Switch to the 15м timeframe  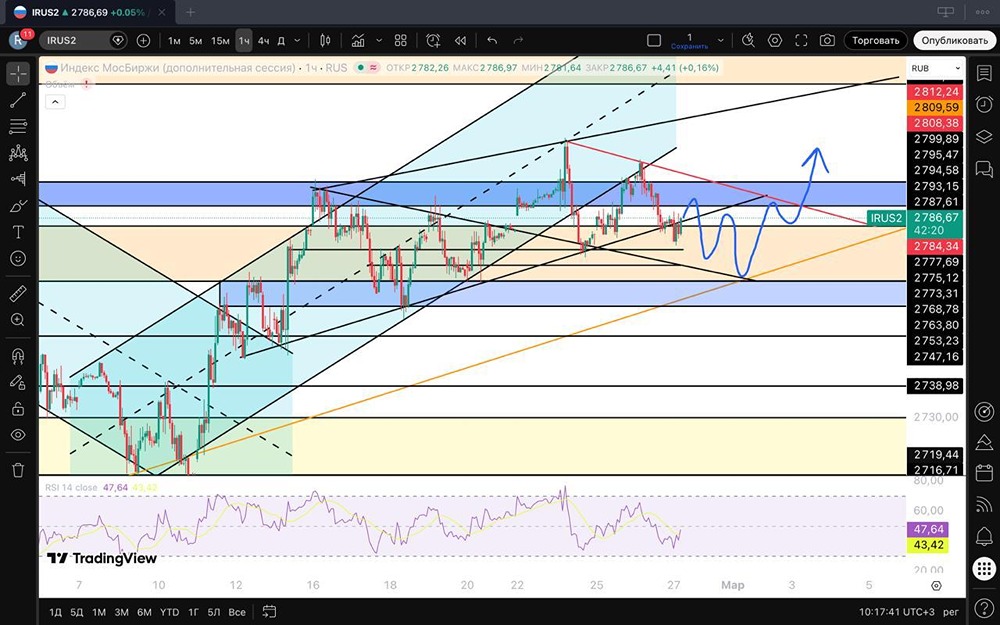tap(220, 40)
